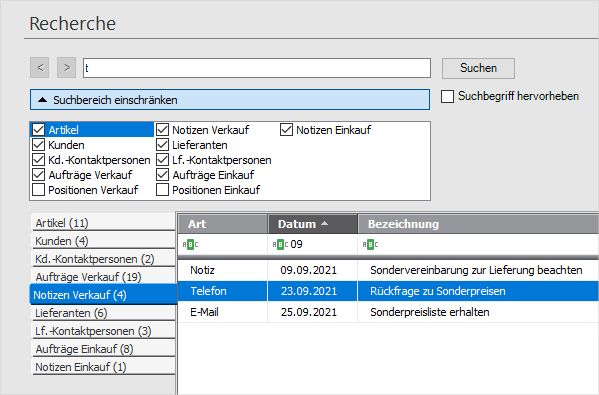Image resolution: width=599 pixels, height=395 pixels.
Task: Open the Kd.-Kontaktpersonen (2) results tab
Action: (104, 259)
